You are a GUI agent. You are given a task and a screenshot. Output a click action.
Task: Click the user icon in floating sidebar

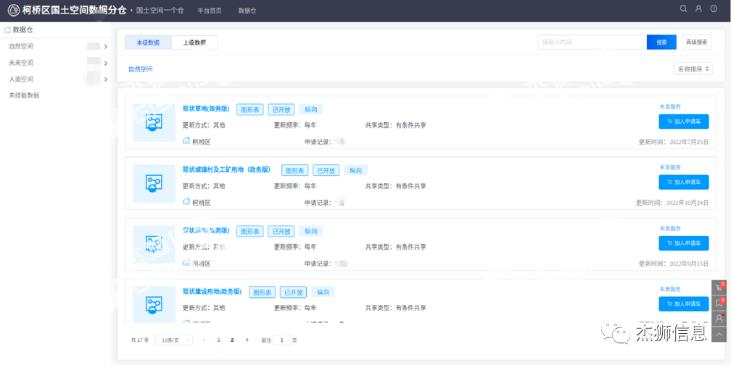[719, 318]
